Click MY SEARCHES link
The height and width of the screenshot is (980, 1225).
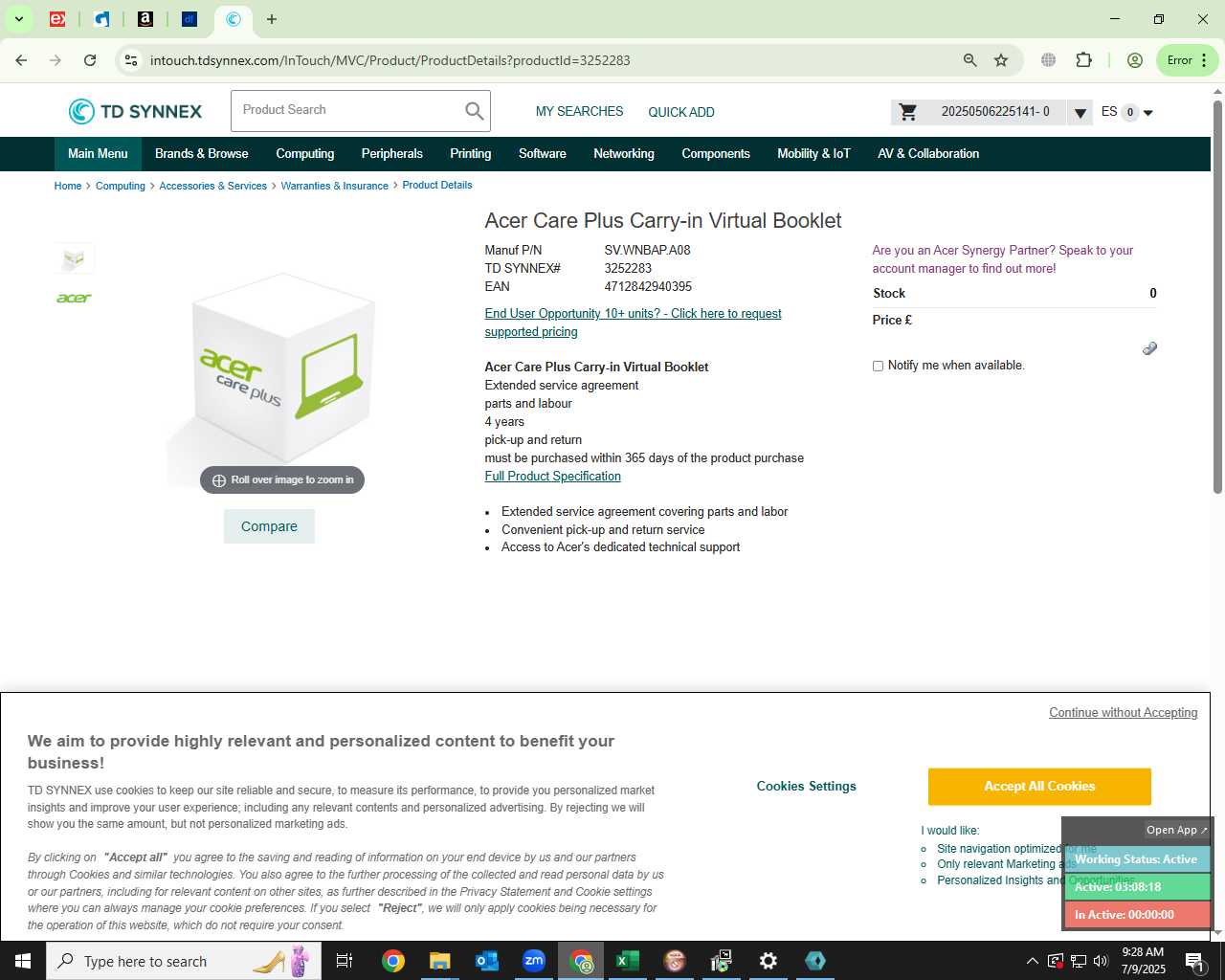pyautogui.click(x=579, y=112)
